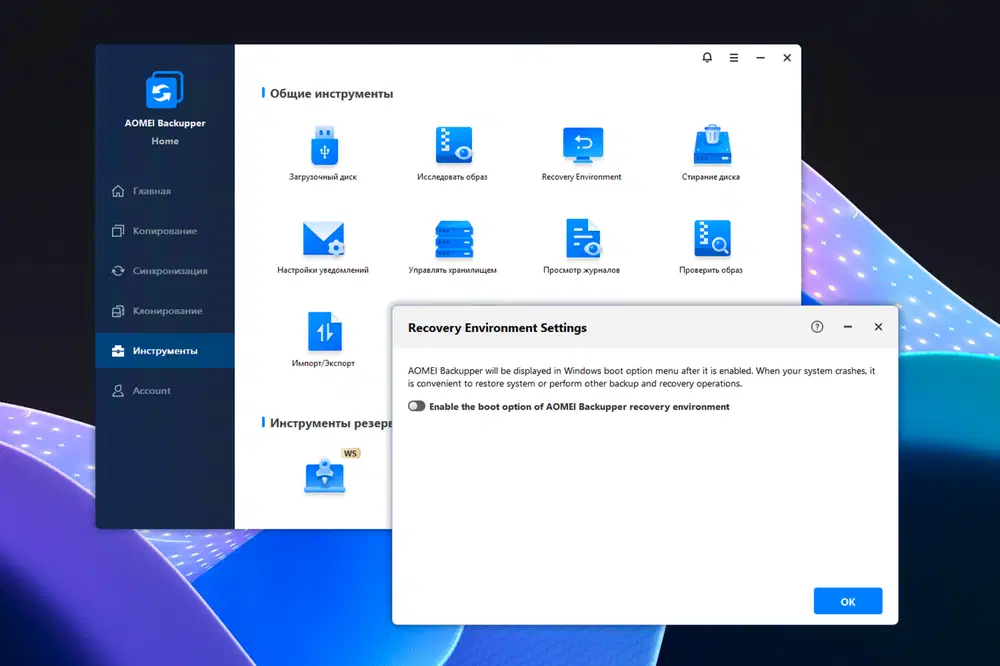Go to Главная home section
The height and width of the screenshot is (666, 1000).
[165, 191]
